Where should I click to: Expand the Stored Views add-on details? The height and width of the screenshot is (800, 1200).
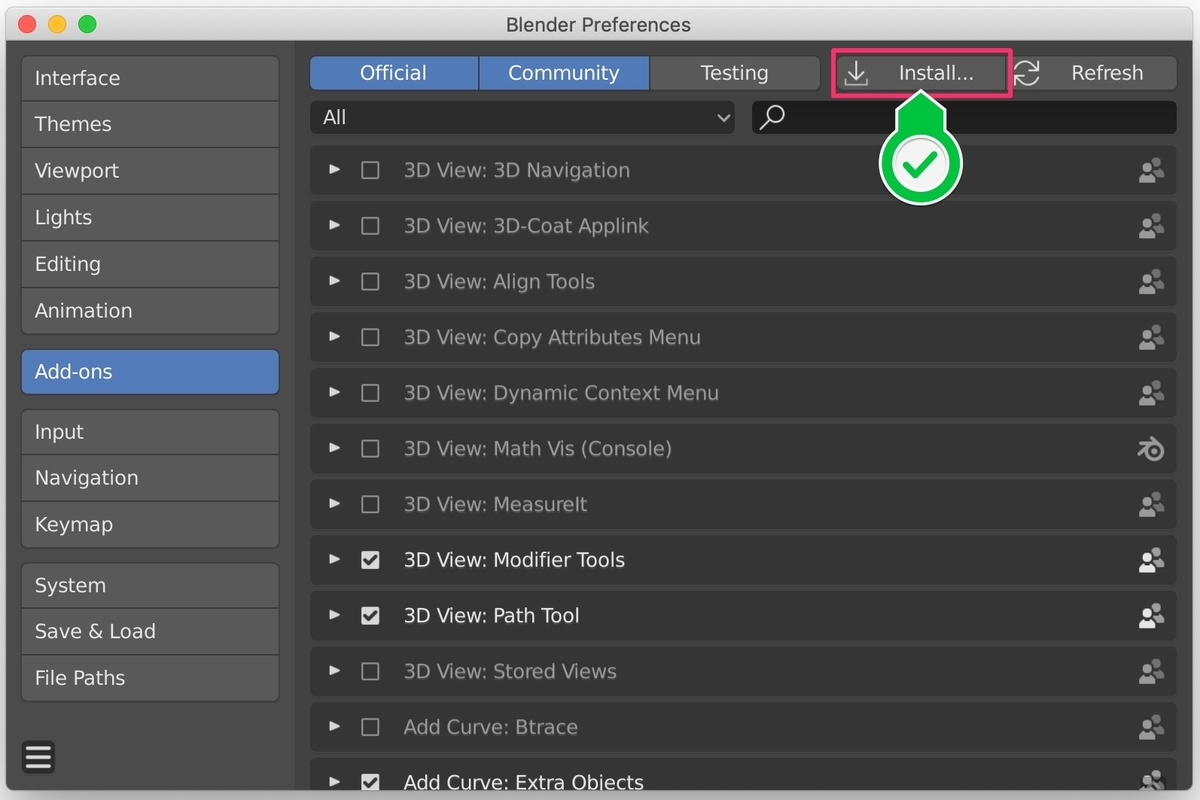pyautogui.click(x=335, y=671)
